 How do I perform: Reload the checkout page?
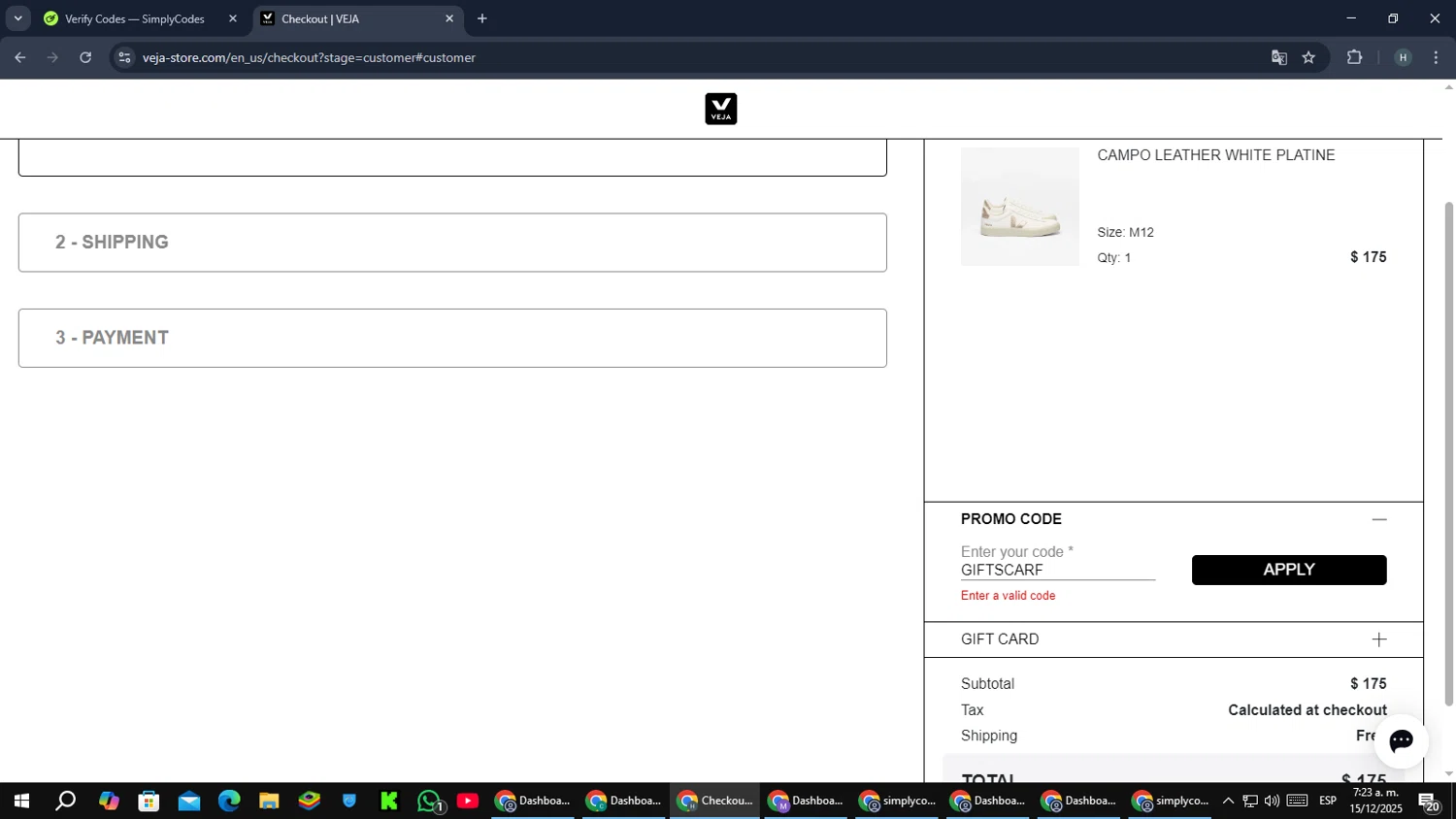(x=85, y=57)
